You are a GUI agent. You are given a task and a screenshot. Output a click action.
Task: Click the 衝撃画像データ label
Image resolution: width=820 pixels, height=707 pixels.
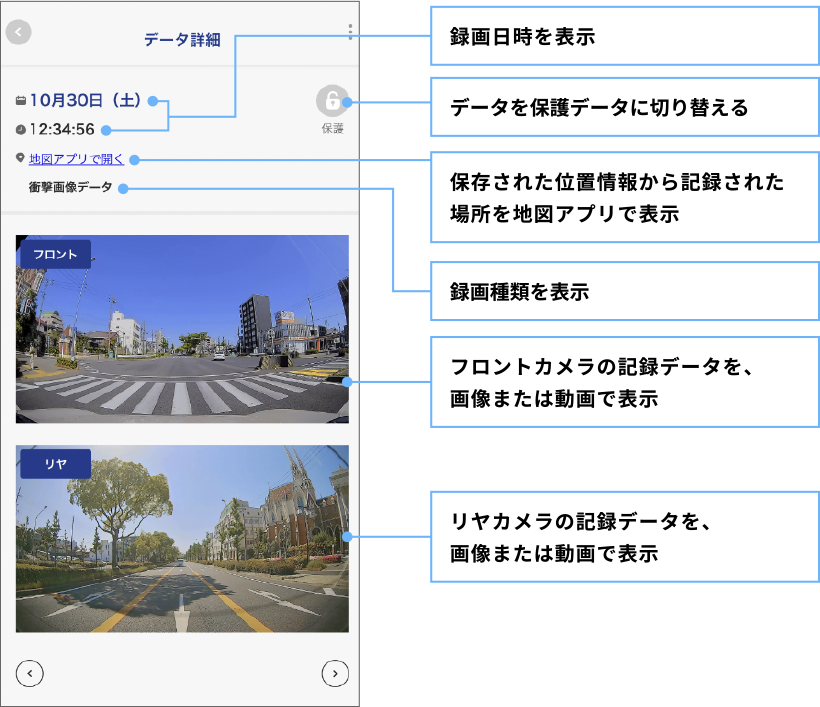71,187
